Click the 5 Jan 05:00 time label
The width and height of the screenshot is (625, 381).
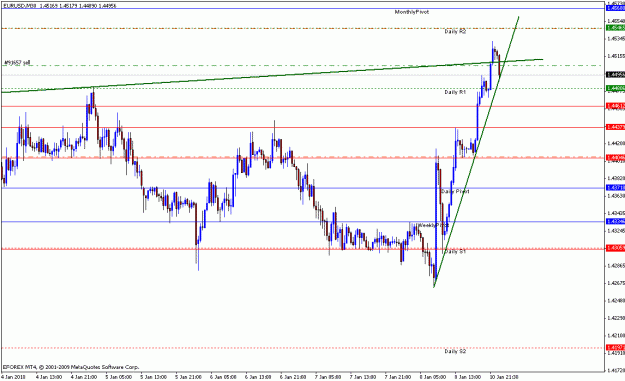(119, 377)
